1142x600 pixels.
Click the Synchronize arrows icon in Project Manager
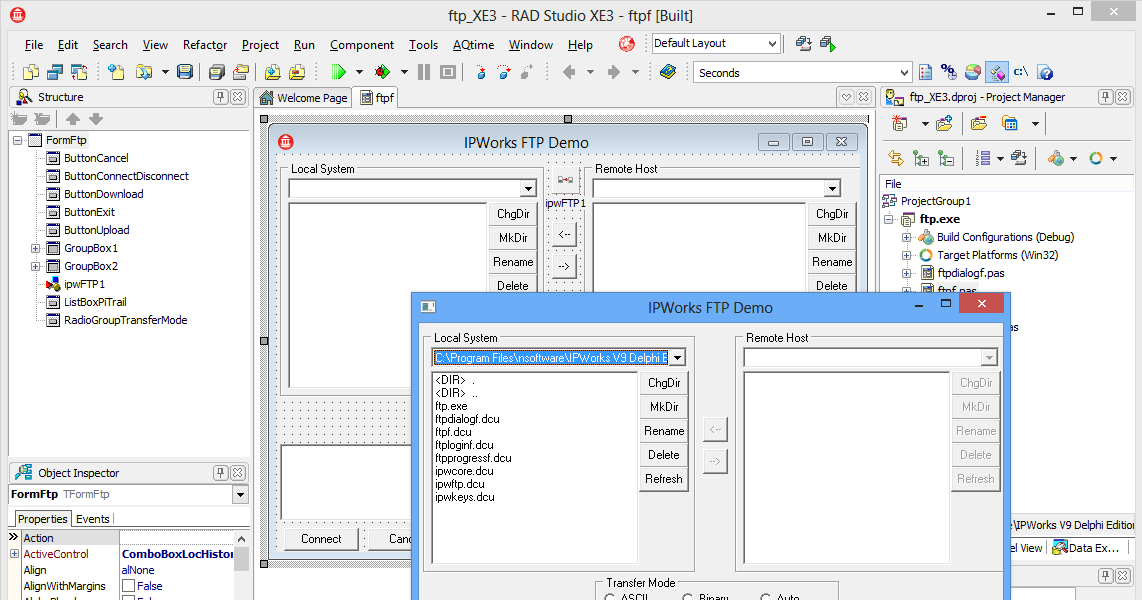pos(897,157)
